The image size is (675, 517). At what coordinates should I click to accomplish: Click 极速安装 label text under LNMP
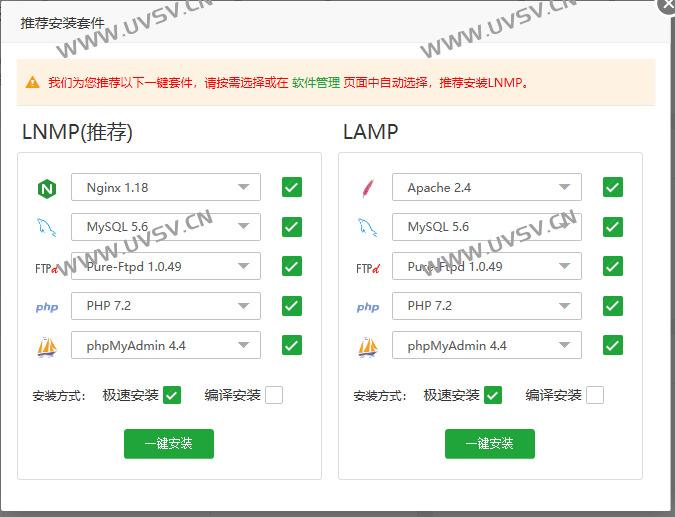131,395
